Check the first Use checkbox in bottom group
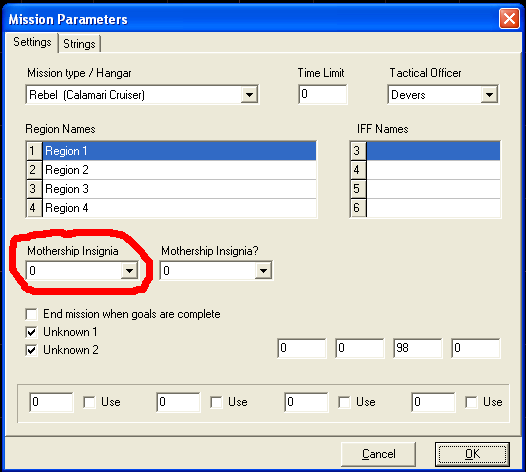 (x=89, y=402)
